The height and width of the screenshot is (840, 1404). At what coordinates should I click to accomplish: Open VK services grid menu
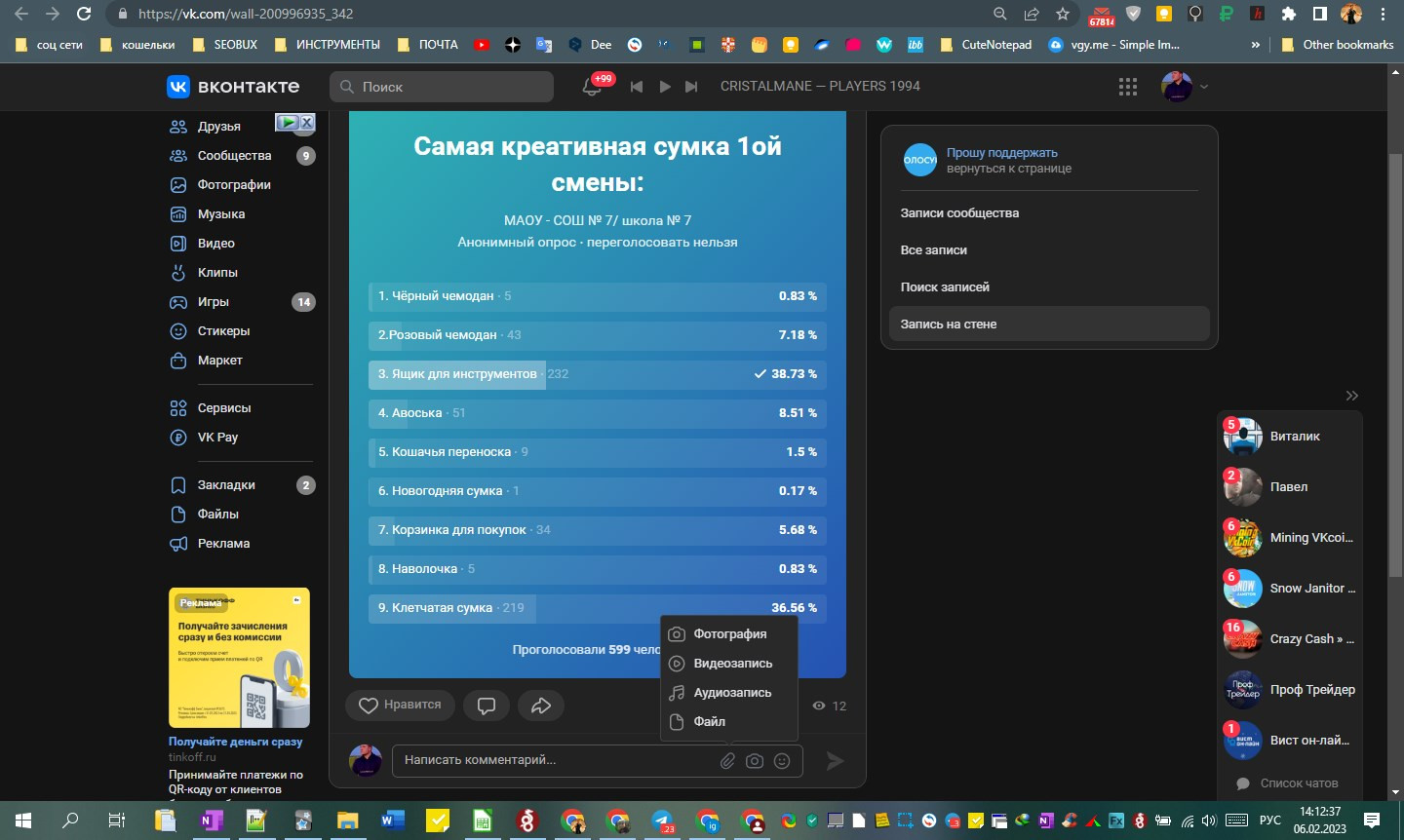1128,87
